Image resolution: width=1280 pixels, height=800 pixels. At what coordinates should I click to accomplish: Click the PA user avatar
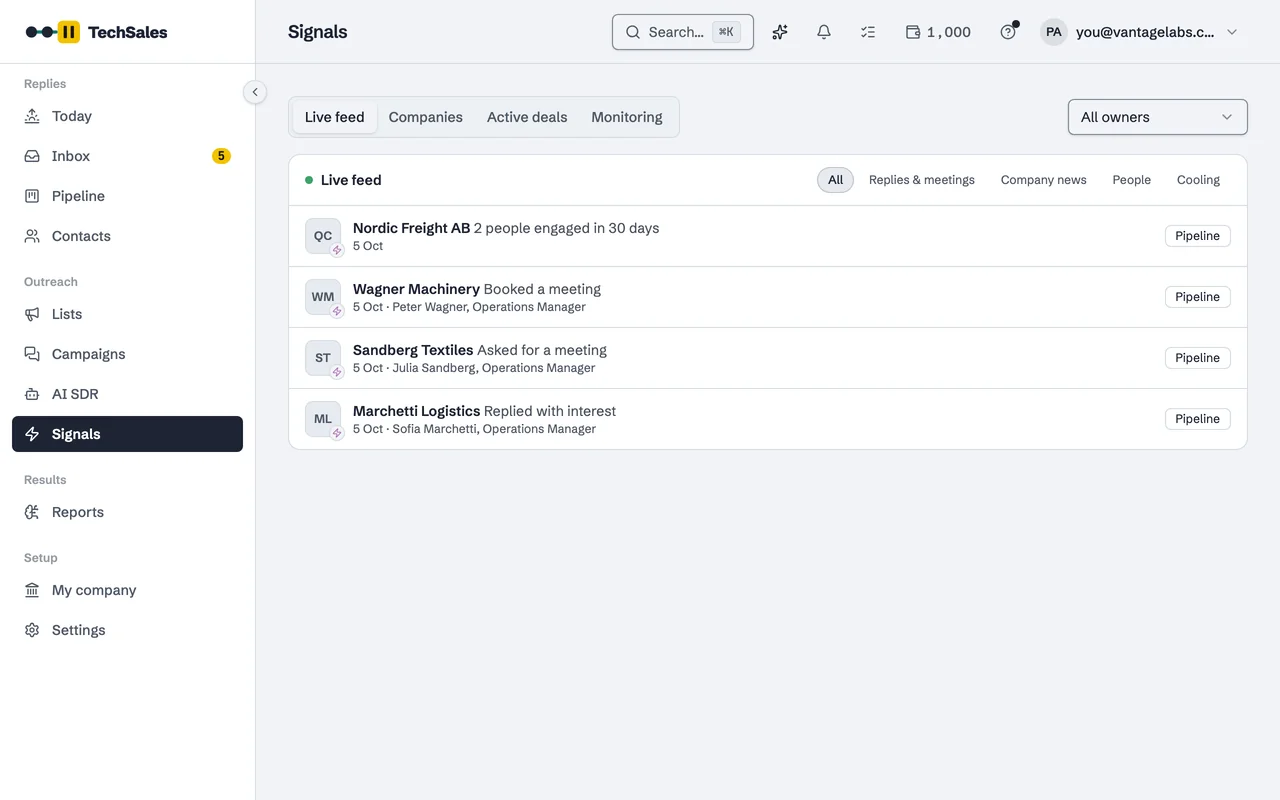click(1054, 32)
